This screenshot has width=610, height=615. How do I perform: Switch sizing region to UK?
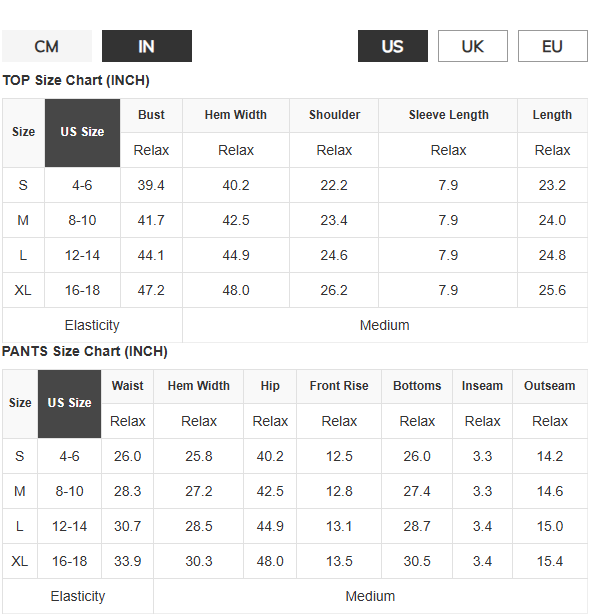point(473,46)
